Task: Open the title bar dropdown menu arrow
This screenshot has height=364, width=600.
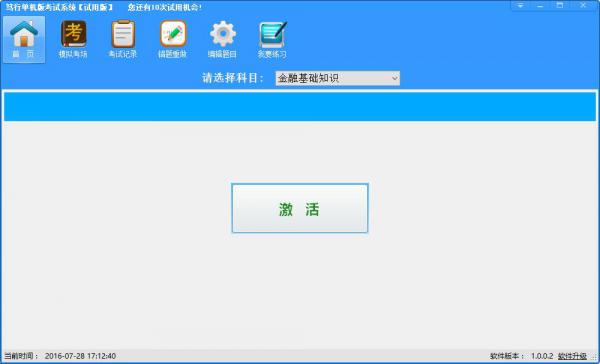Action: [x=520, y=6]
